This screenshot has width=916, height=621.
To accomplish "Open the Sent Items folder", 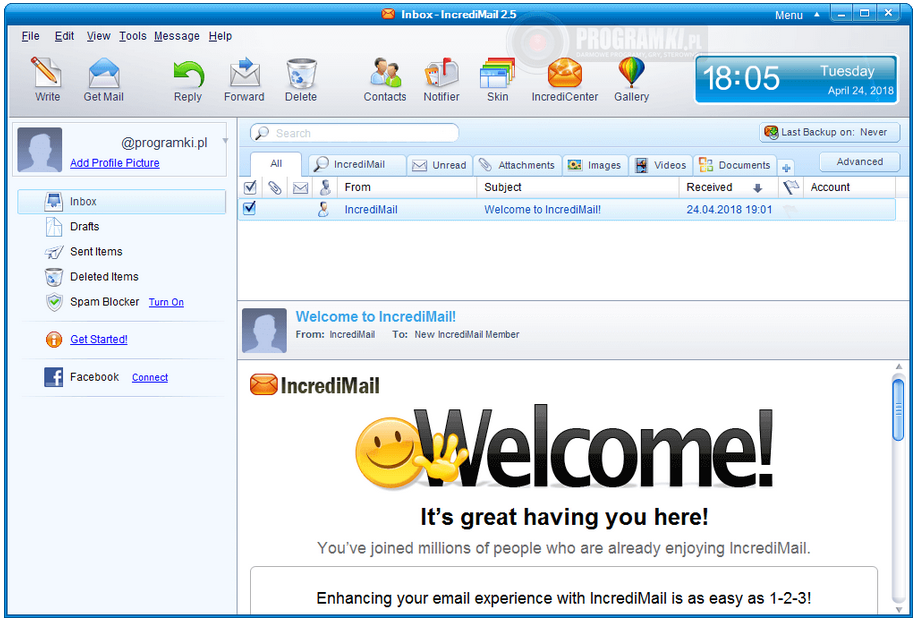I will coord(96,252).
